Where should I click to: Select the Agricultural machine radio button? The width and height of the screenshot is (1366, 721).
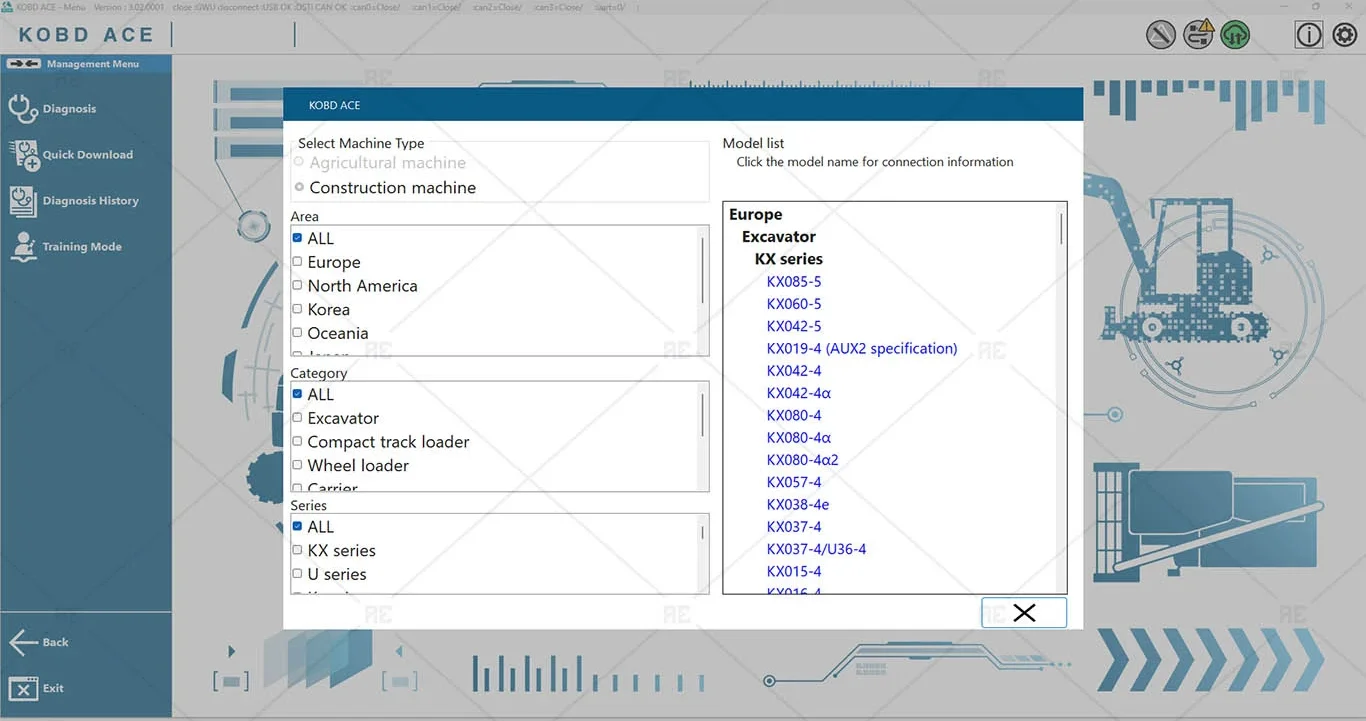(x=299, y=162)
